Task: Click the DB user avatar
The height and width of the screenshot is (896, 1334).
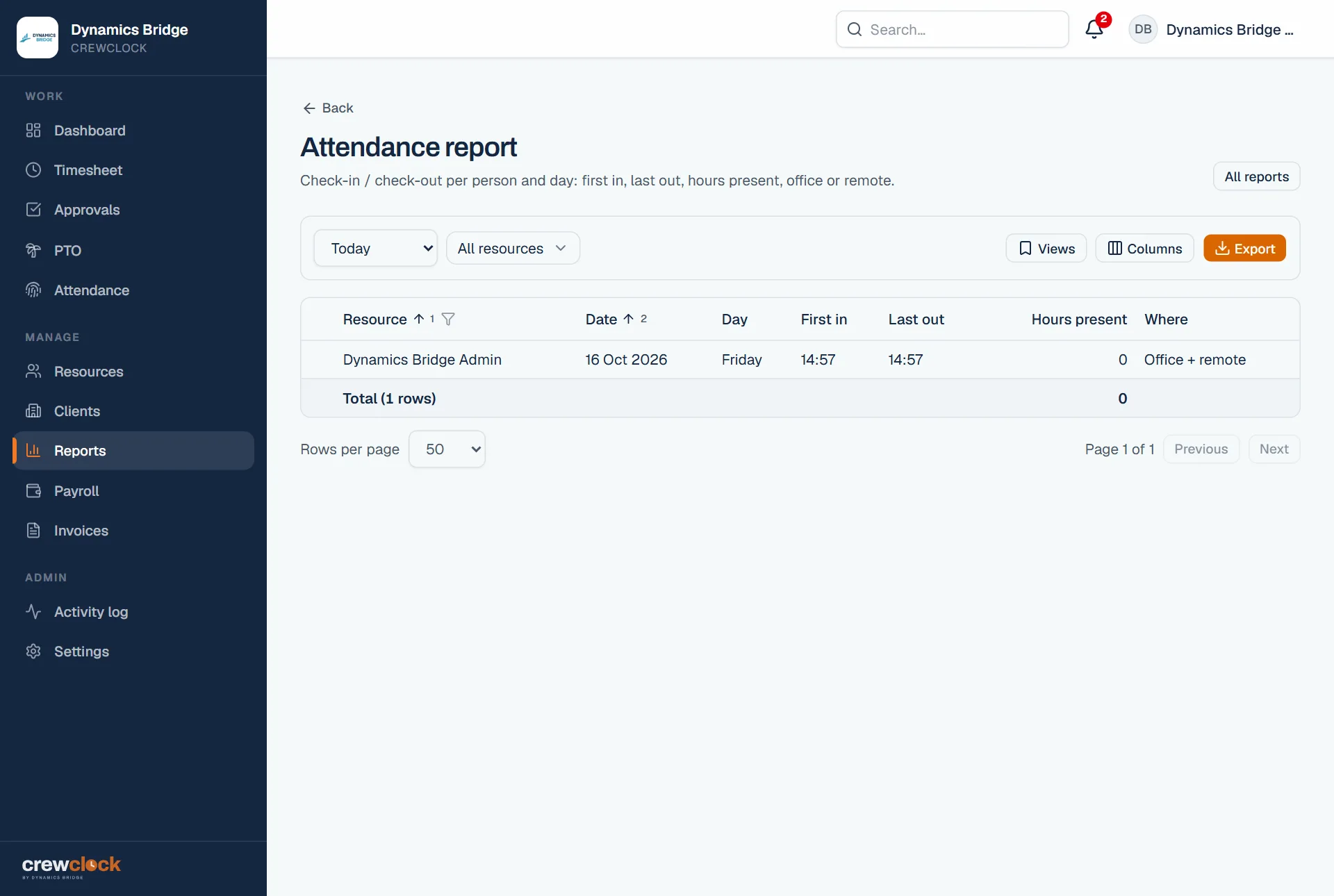Action: coord(1143,29)
